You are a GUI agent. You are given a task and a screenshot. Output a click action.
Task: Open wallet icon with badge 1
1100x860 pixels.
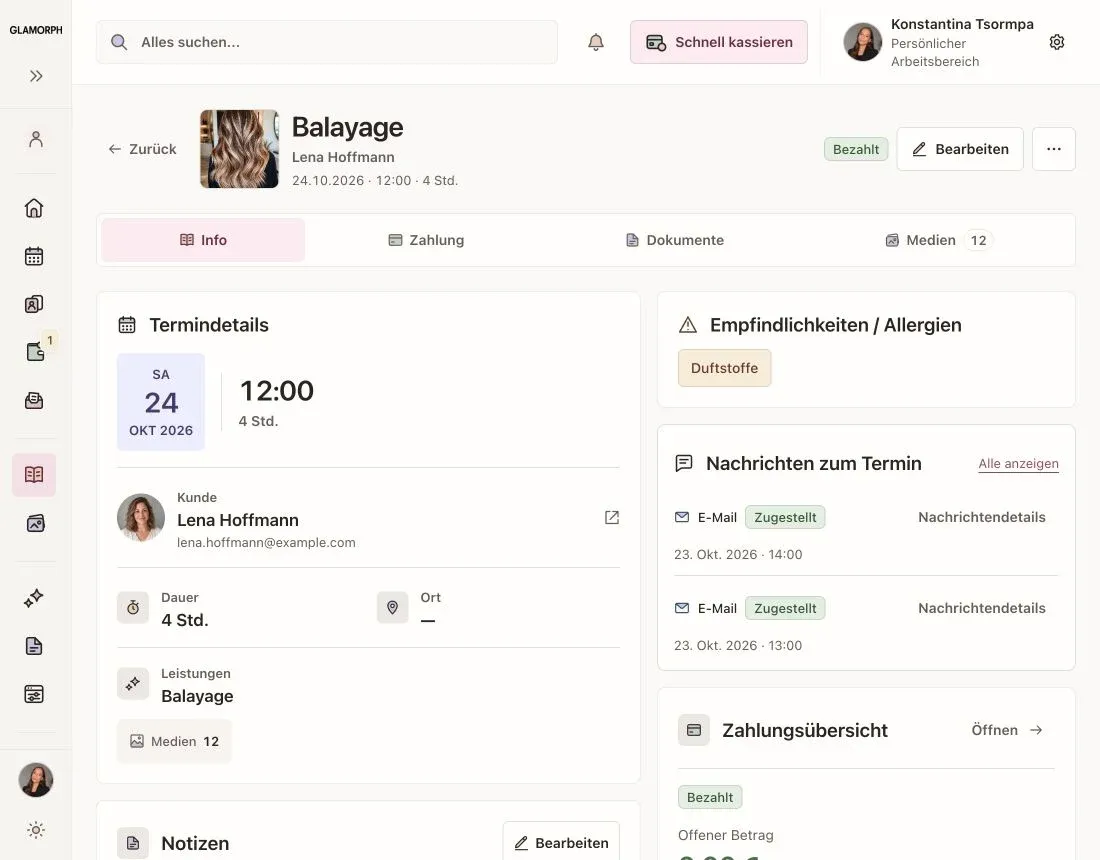(35, 351)
